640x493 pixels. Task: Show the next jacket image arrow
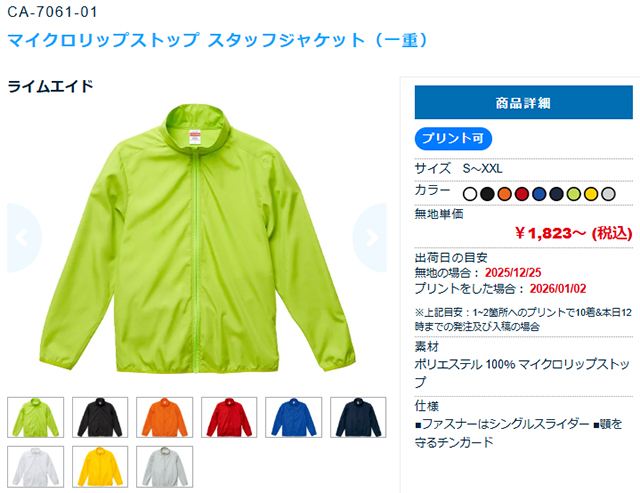click(x=369, y=238)
